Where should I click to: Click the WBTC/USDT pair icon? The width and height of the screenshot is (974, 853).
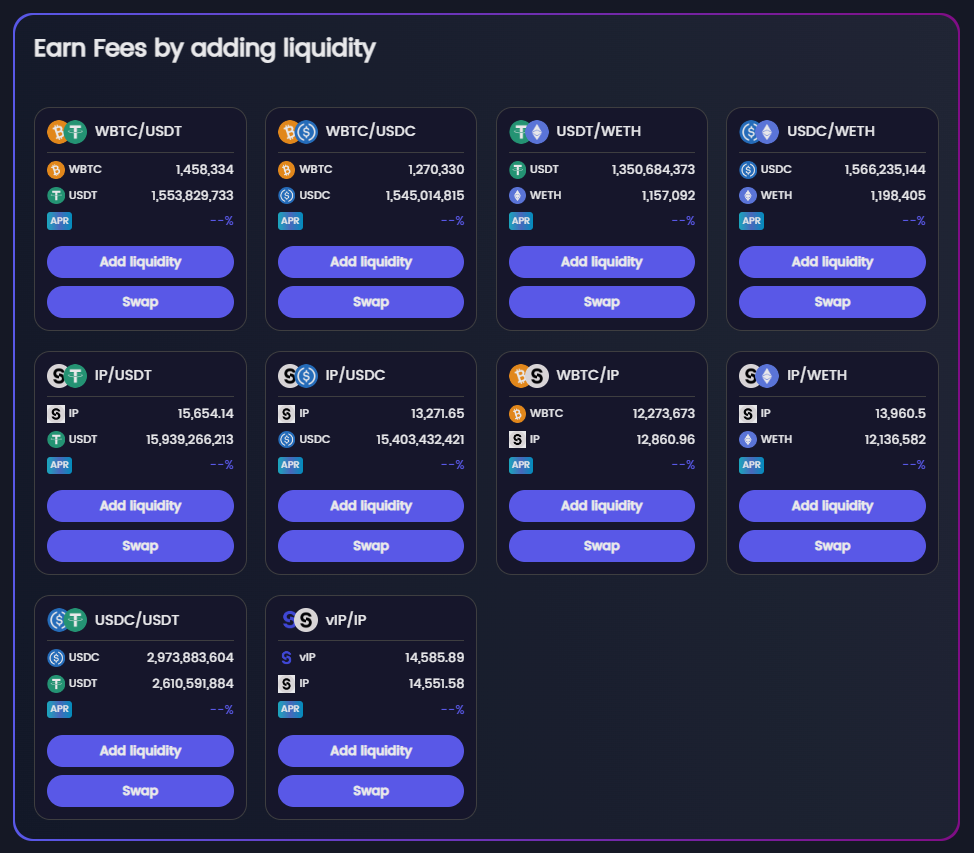[x=67, y=132]
